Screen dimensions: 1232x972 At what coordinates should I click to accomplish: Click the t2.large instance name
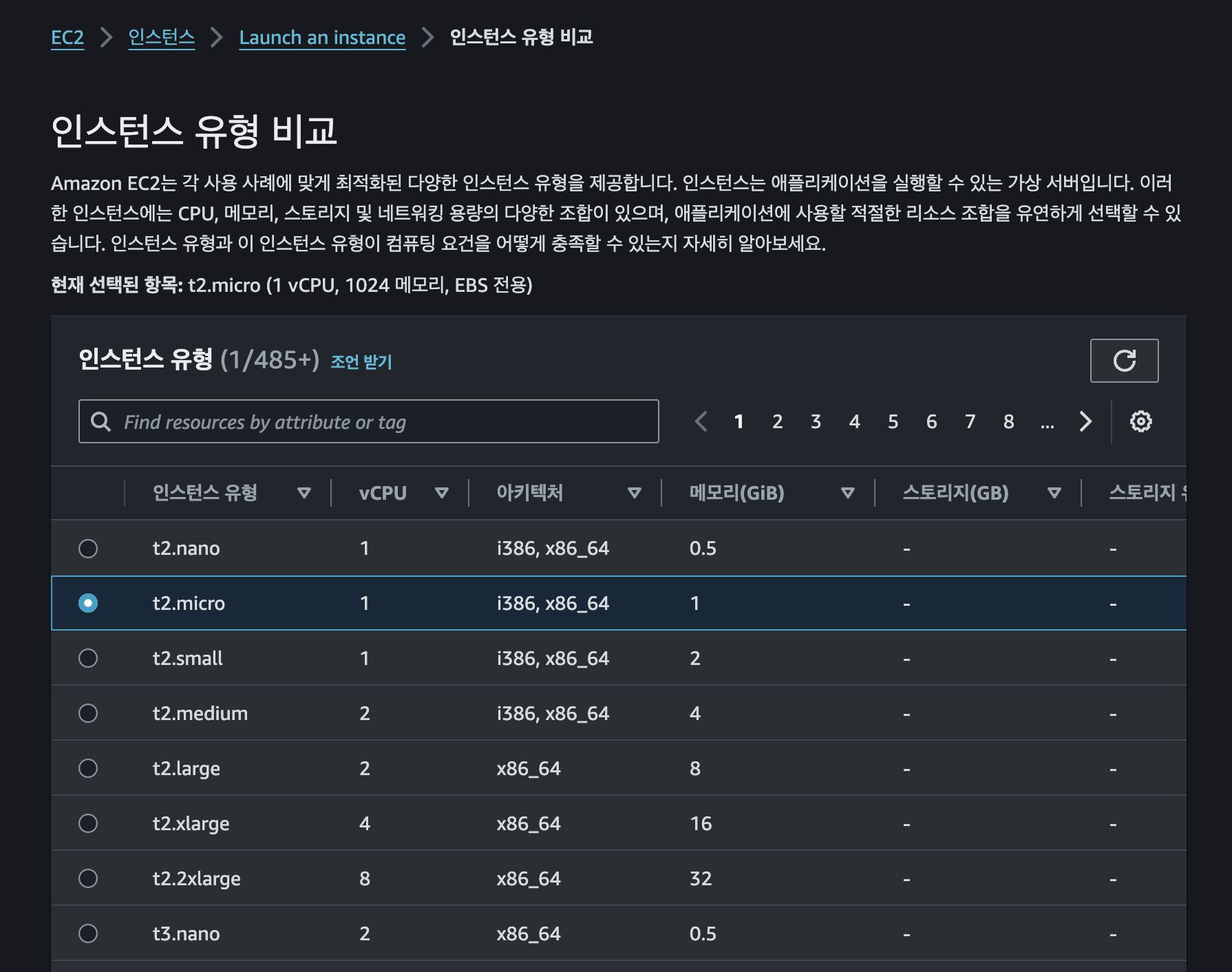(x=187, y=769)
